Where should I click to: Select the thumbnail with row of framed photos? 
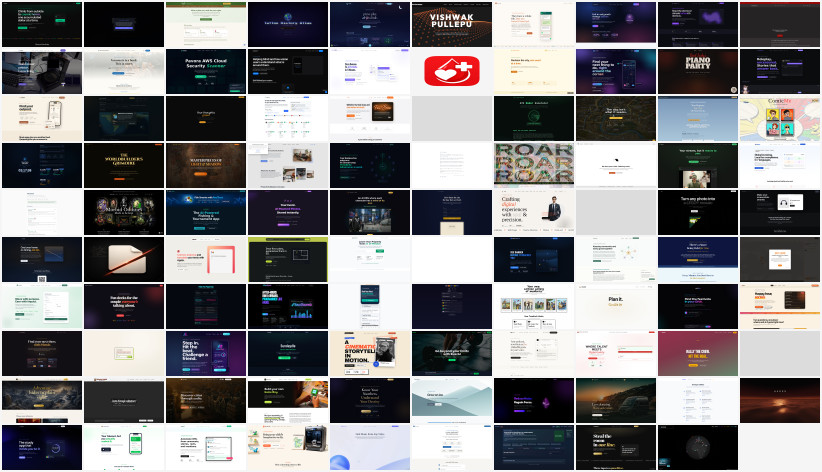tap(534, 307)
